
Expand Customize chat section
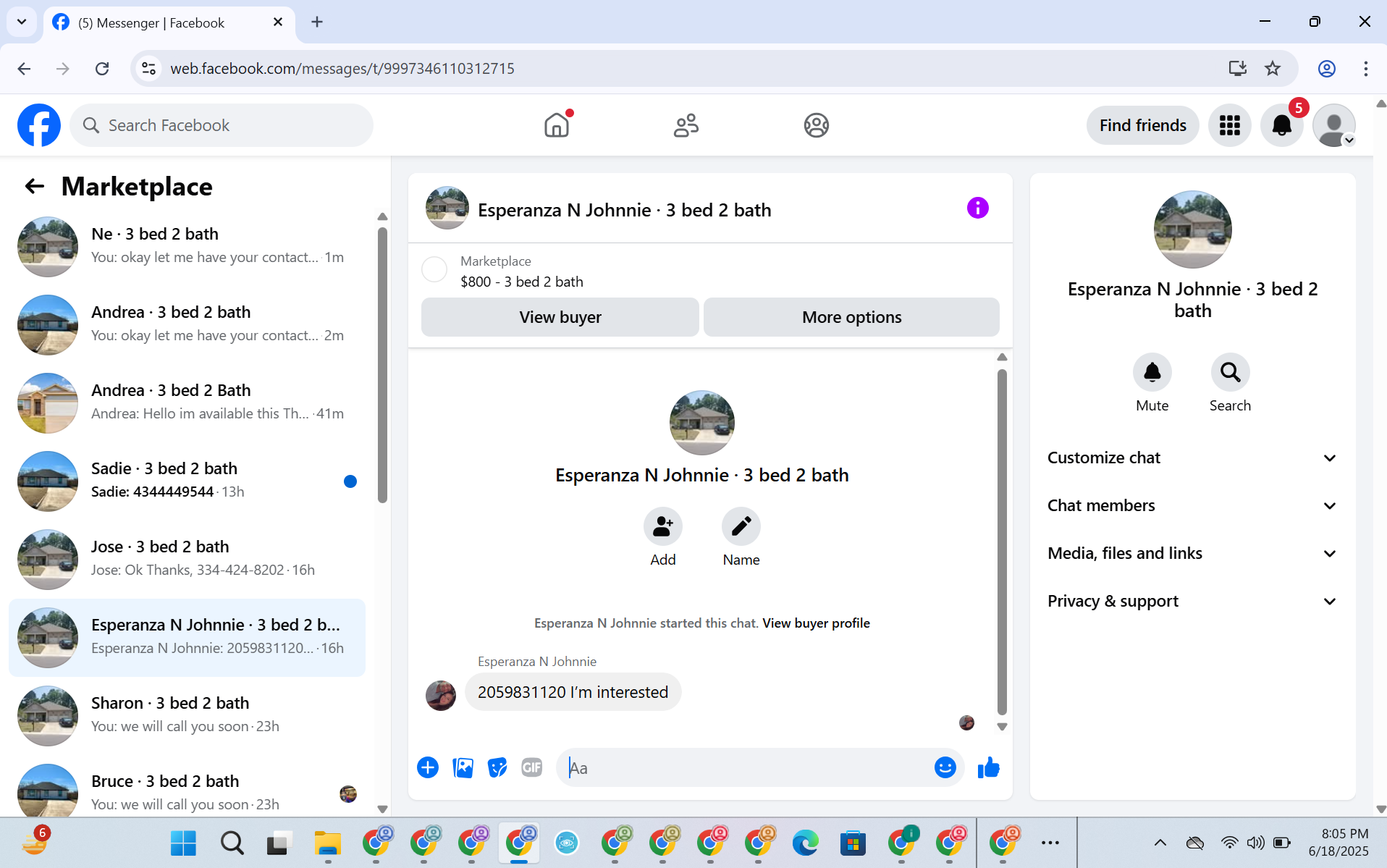[1192, 458]
